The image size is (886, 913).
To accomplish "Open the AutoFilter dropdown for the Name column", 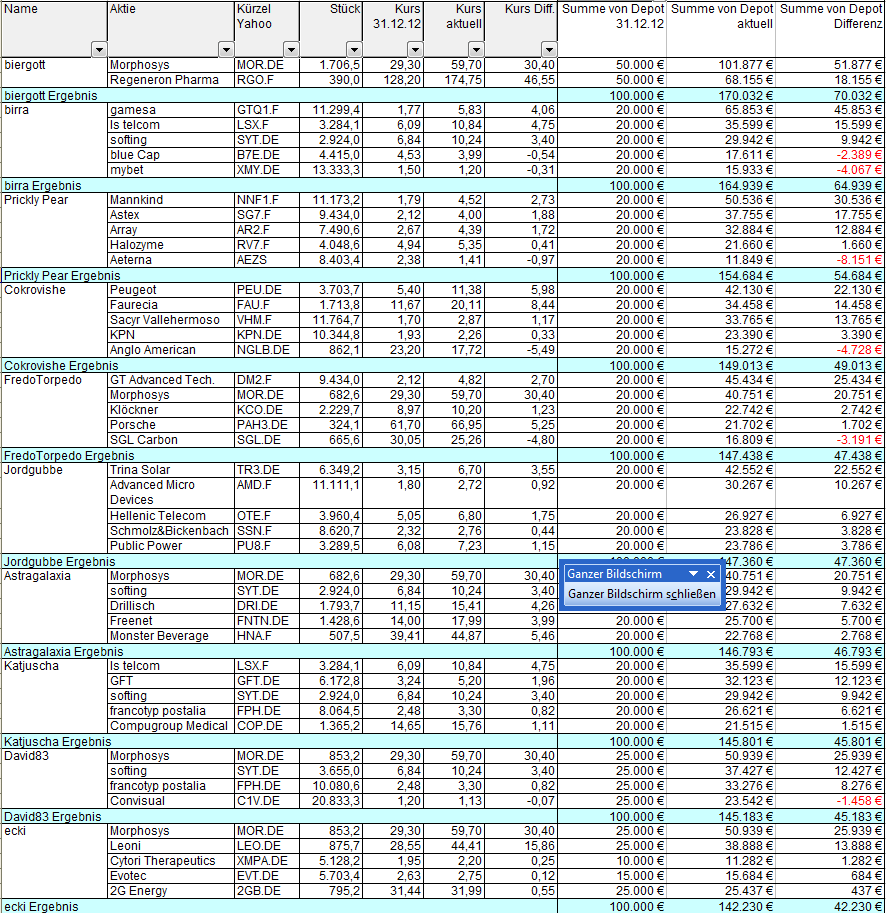I will tap(97, 48).
